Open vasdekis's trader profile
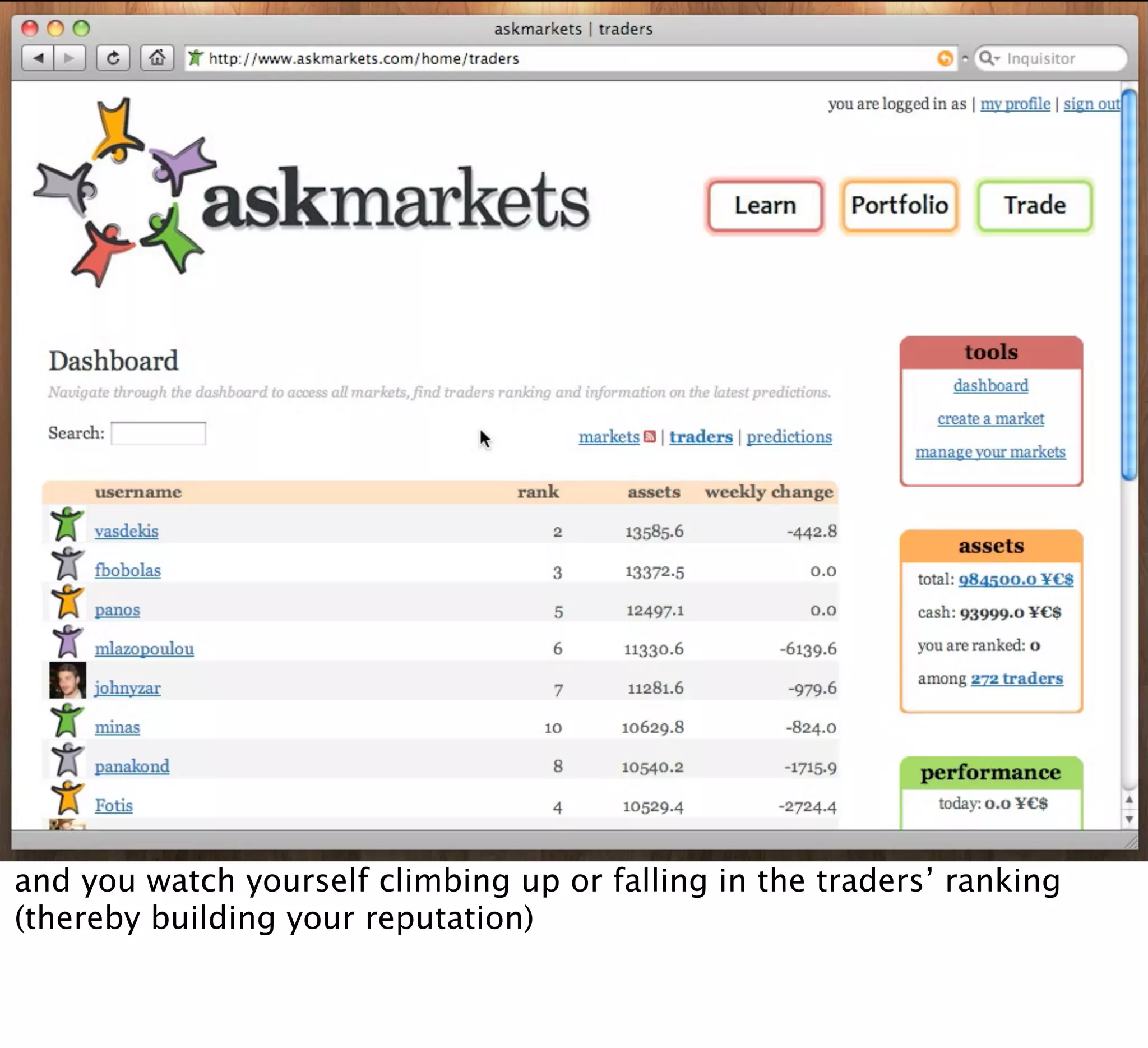 click(127, 531)
